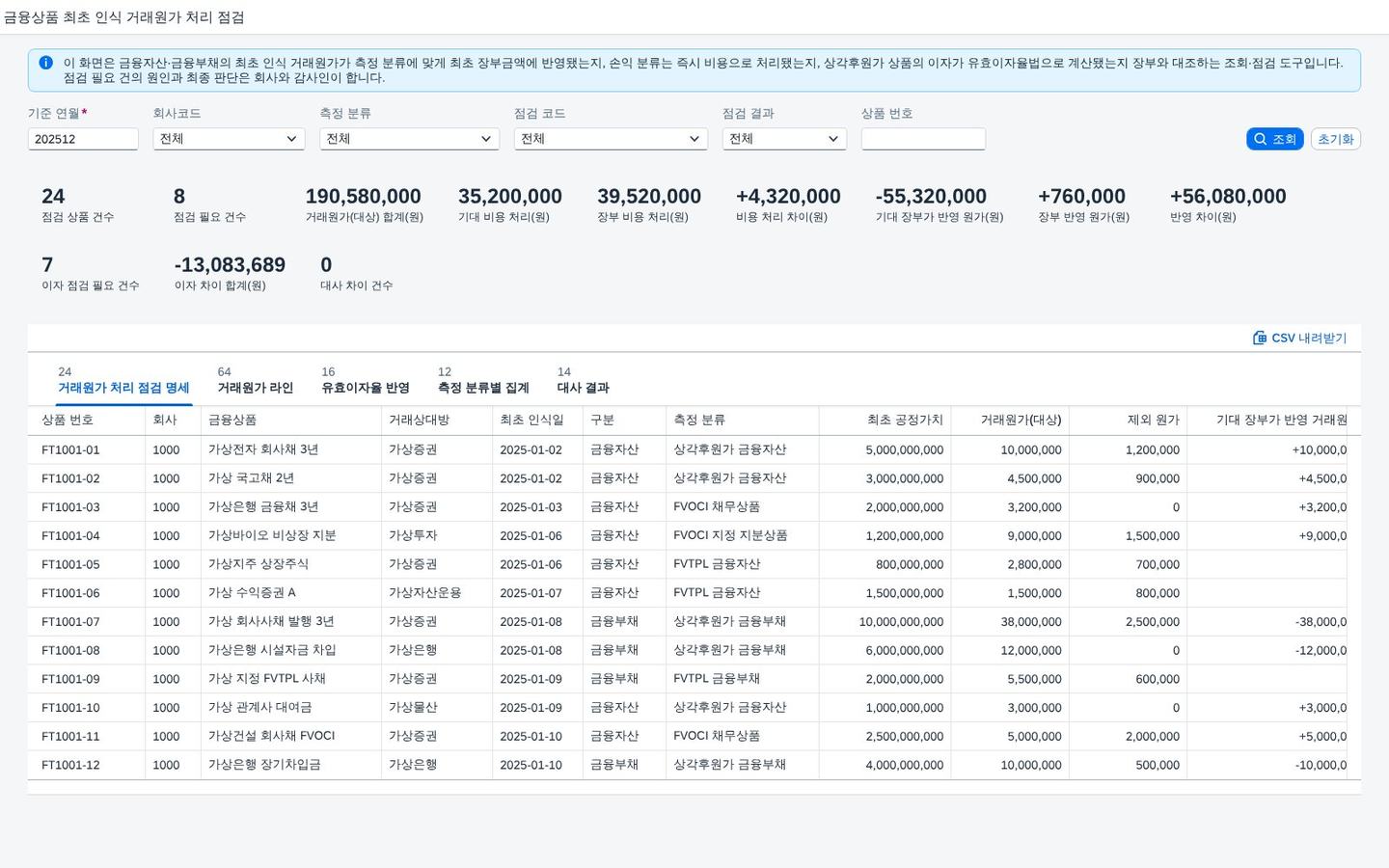1389x868 pixels.
Task: Click the 기준 연월 input field
Action: [x=83, y=139]
